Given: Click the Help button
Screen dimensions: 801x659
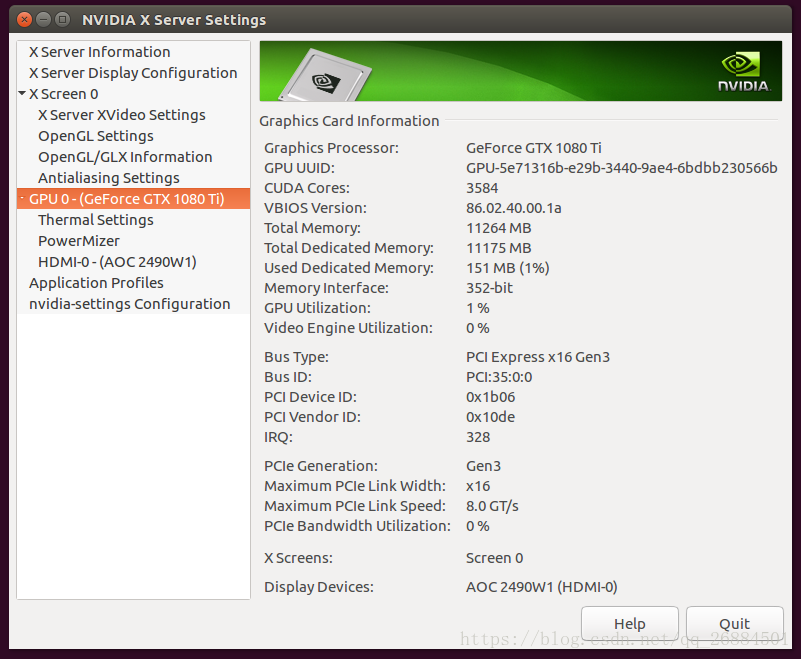Looking at the screenshot, I should 629,623.
